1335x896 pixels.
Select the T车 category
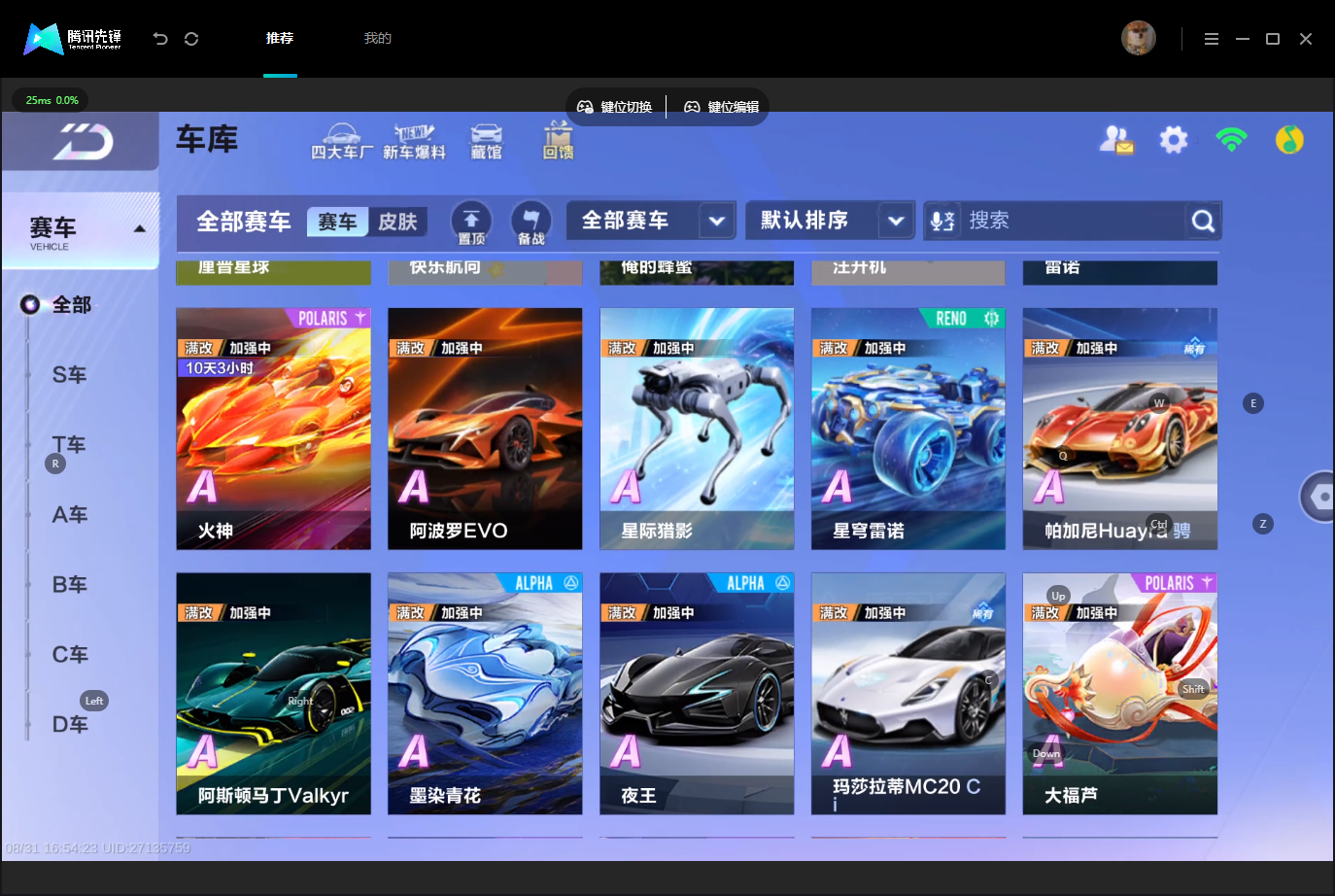click(x=69, y=445)
